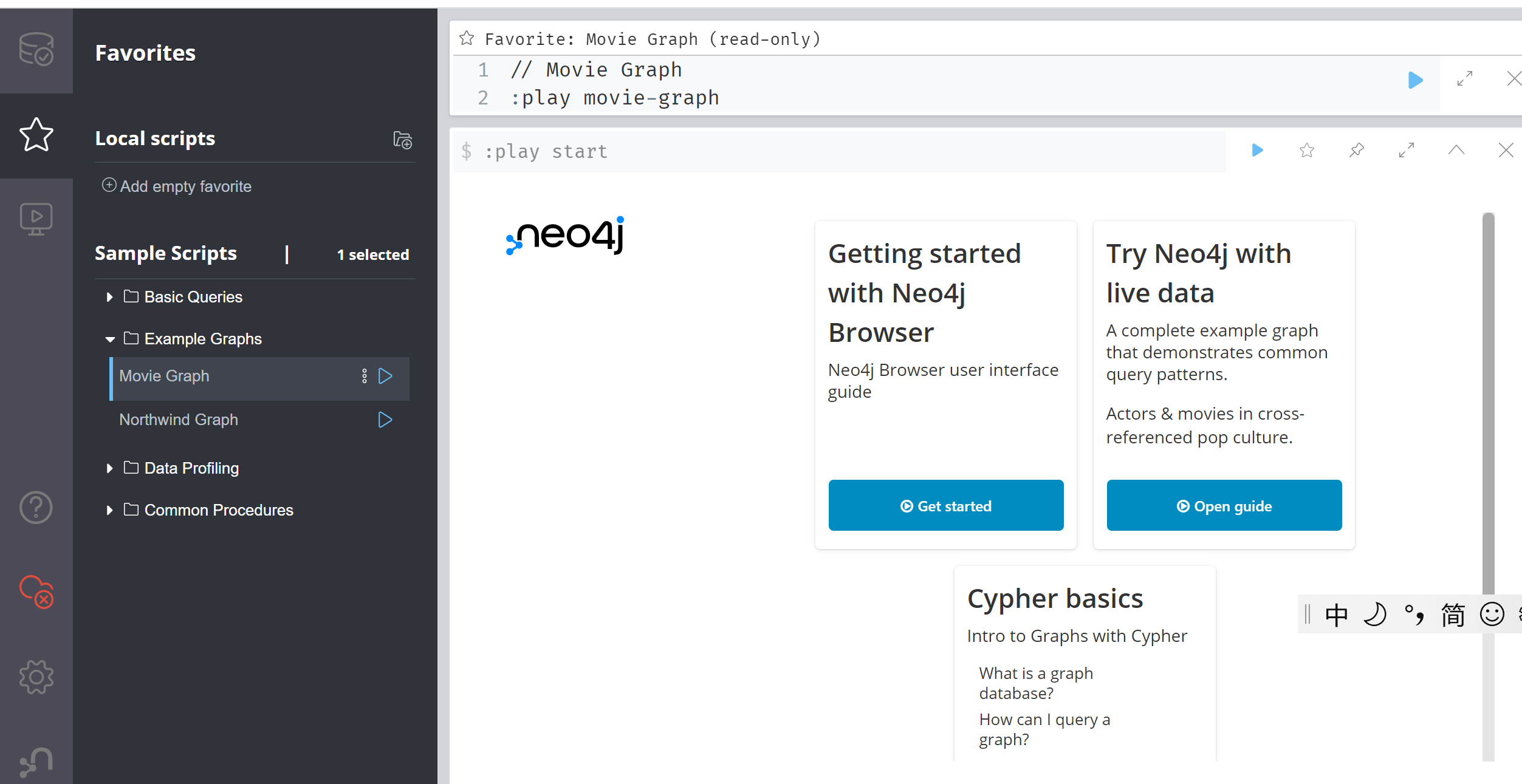The height and width of the screenshot is (784, 1522).
Task: Select the Northwind Graph script entry
Action: pyautogui.click(x=259, y=420)
